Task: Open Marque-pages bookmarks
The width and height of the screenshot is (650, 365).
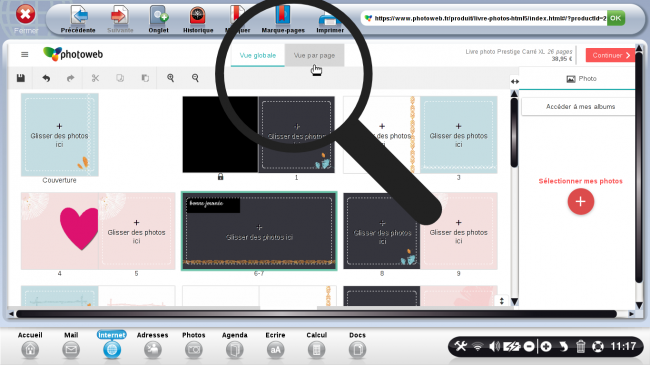Action: tap(283, 19)
